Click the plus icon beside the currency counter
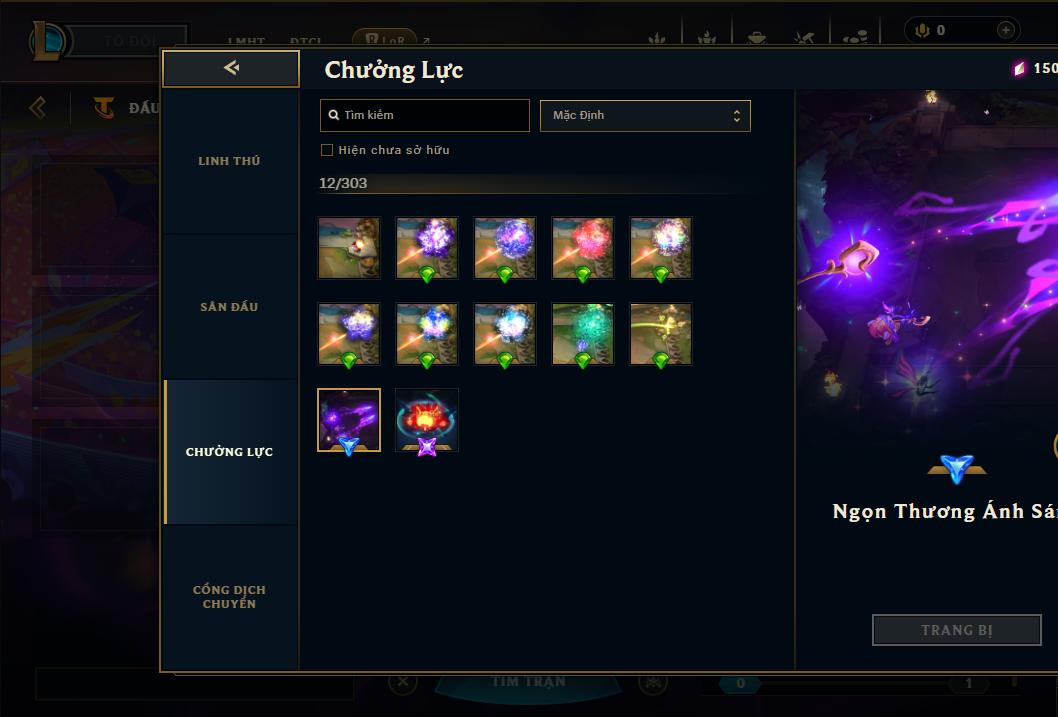This screenshot has height=717, width=1058. [1005, 30]
